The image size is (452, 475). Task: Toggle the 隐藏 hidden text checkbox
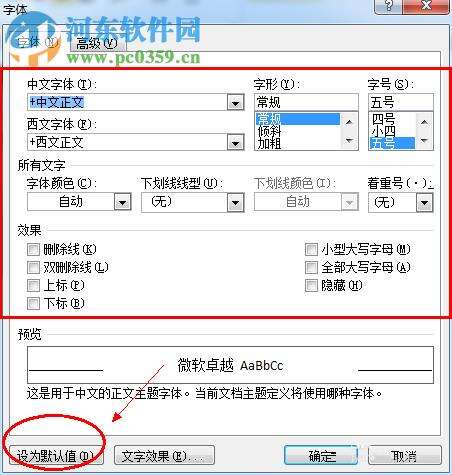coord(311,285)
